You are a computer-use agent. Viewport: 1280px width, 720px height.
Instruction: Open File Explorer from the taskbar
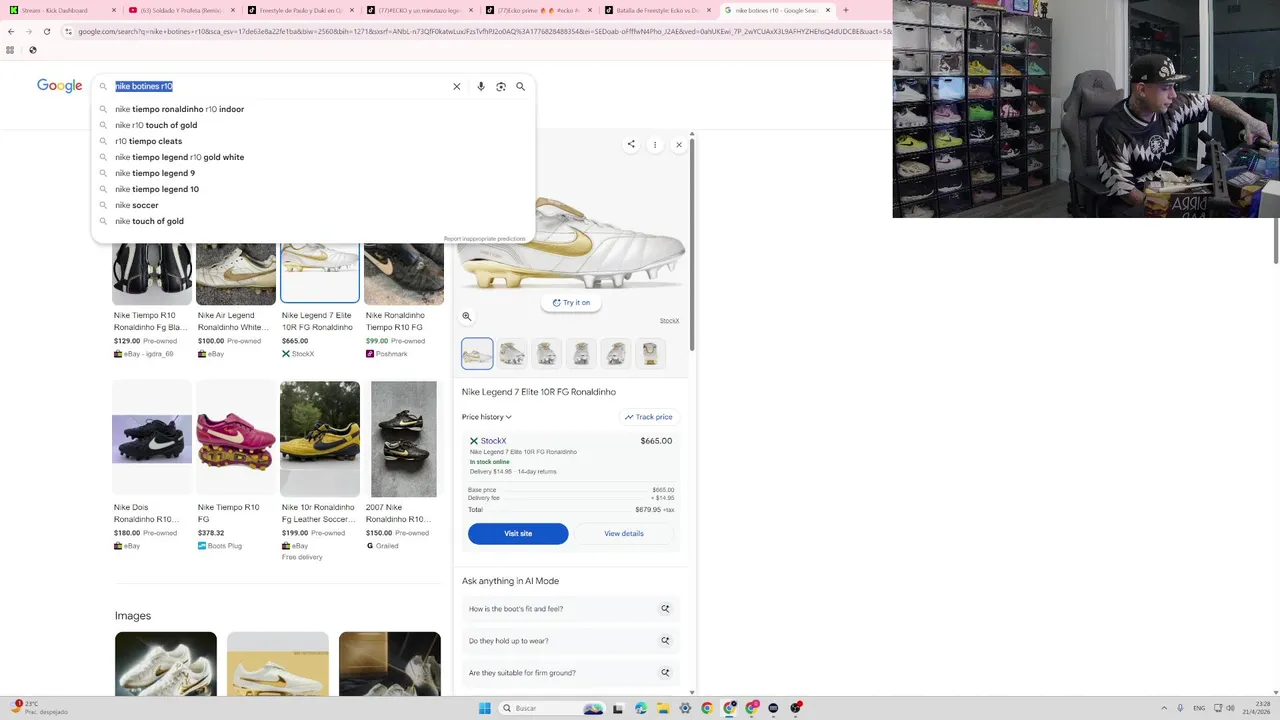[x=663, y=708]
